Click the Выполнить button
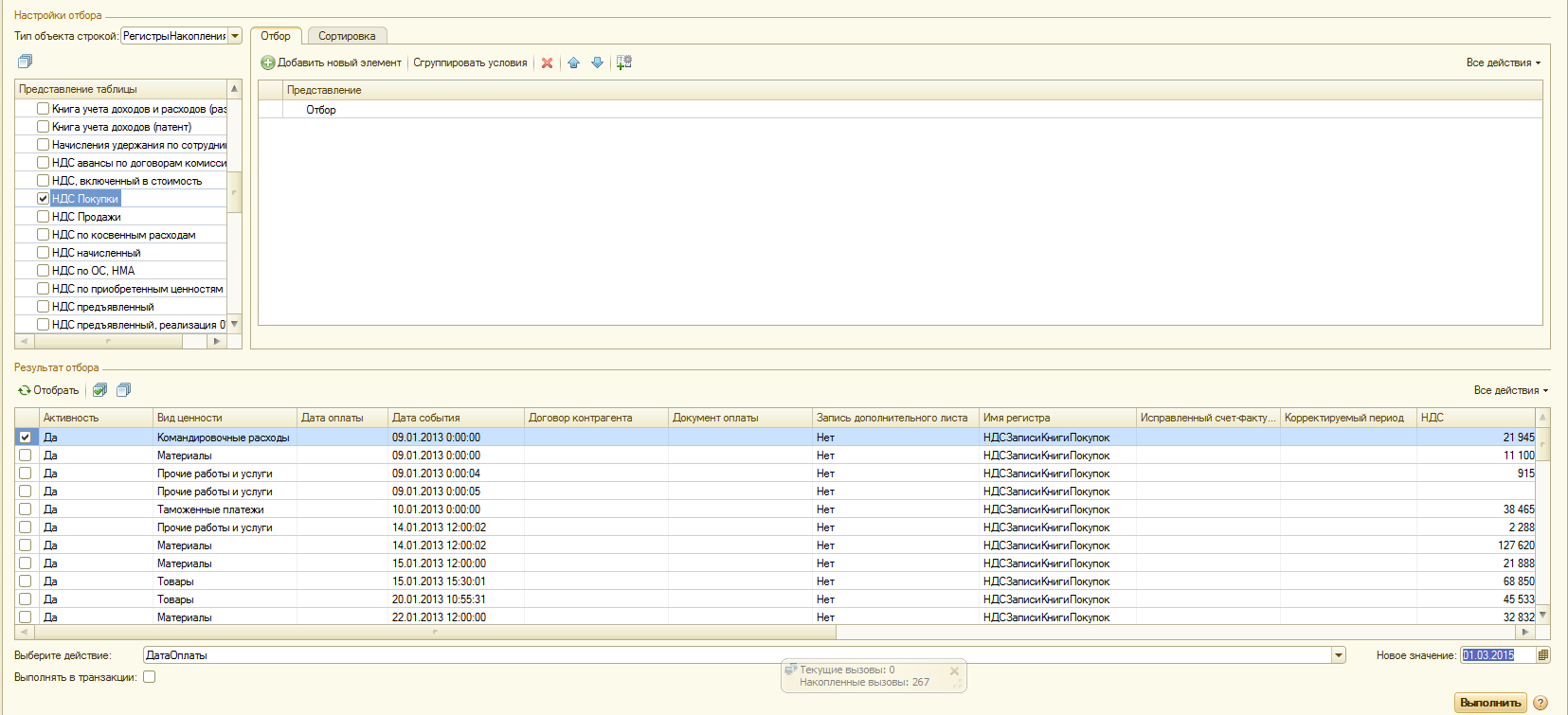 (x=1490, y=703)
